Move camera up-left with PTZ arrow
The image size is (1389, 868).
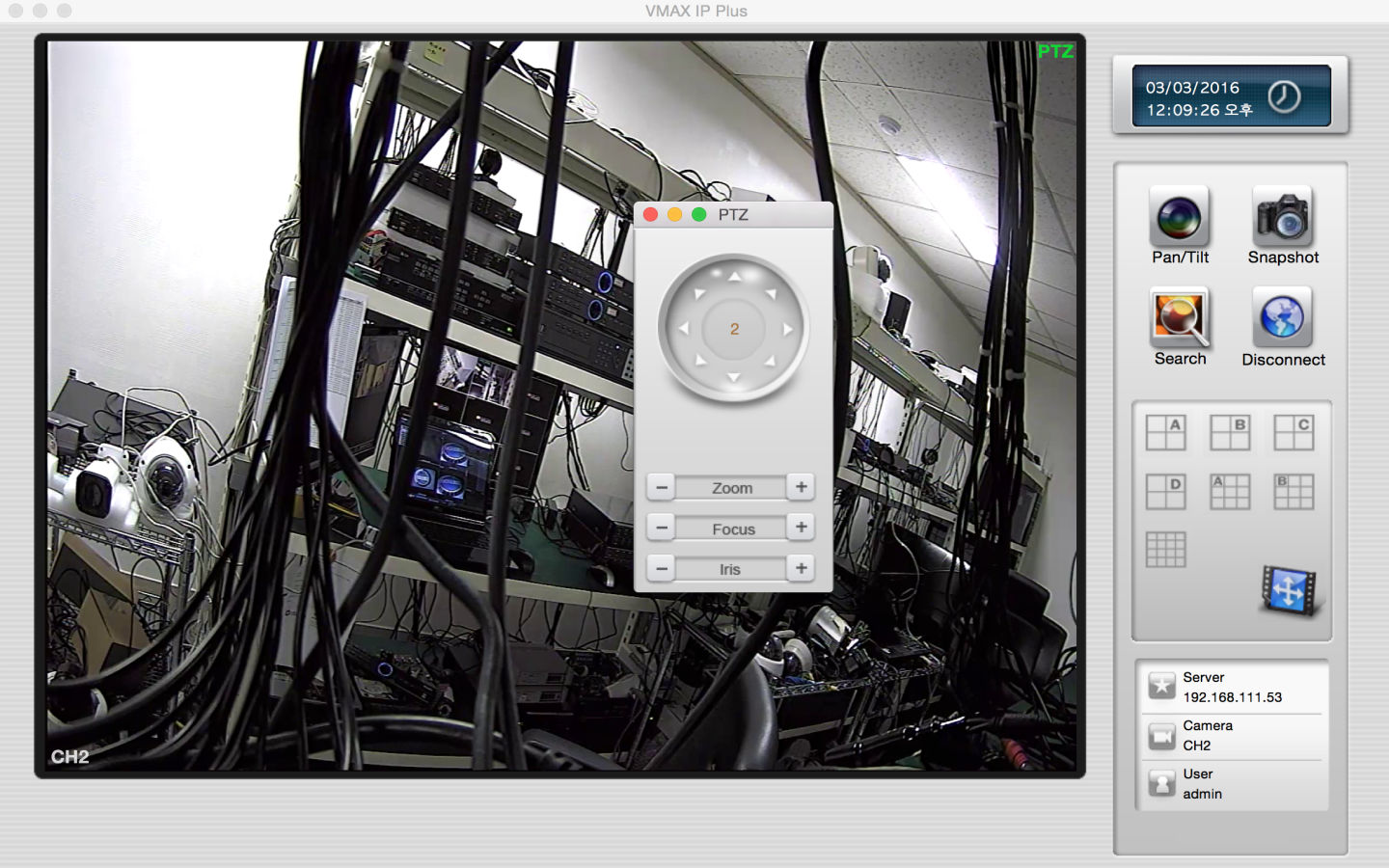[x=699, y=293]
